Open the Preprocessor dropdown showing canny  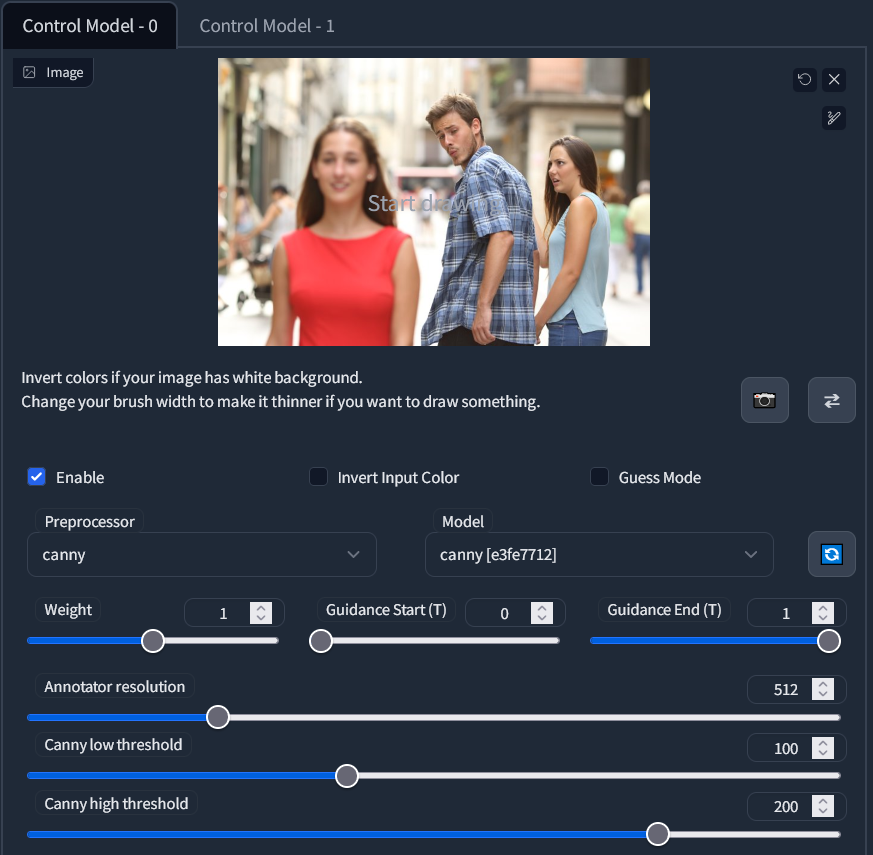click(x=201, y=554)
